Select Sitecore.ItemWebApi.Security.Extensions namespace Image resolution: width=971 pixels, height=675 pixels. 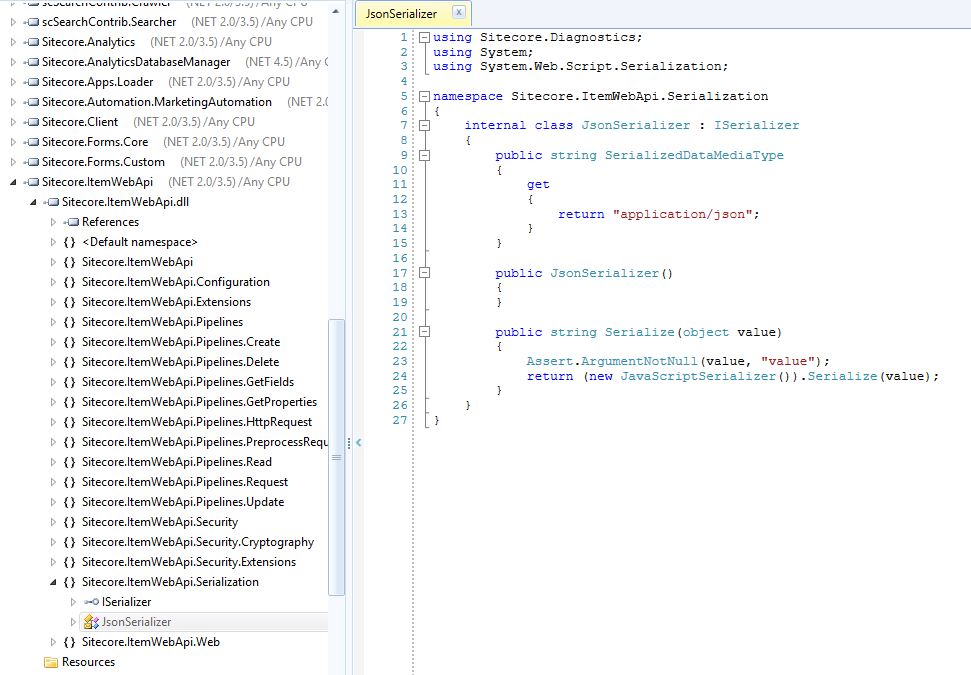[189, 562]
